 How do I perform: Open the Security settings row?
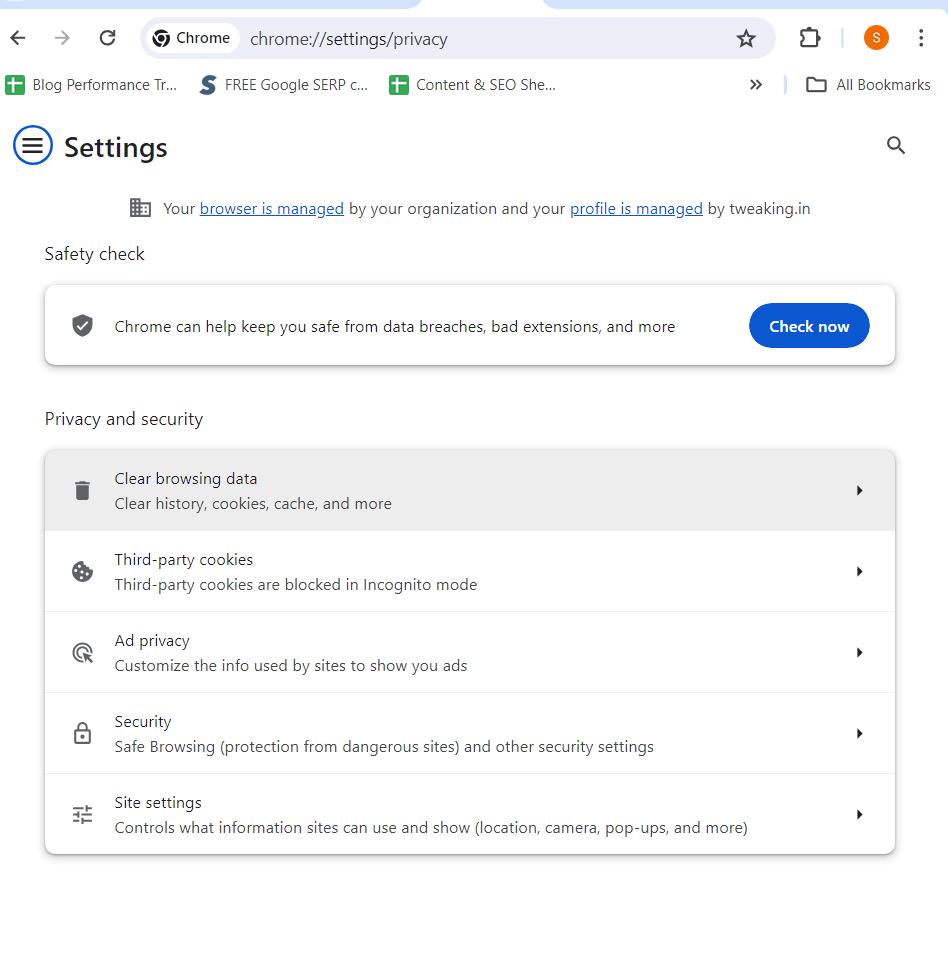(x=469, y=734)
